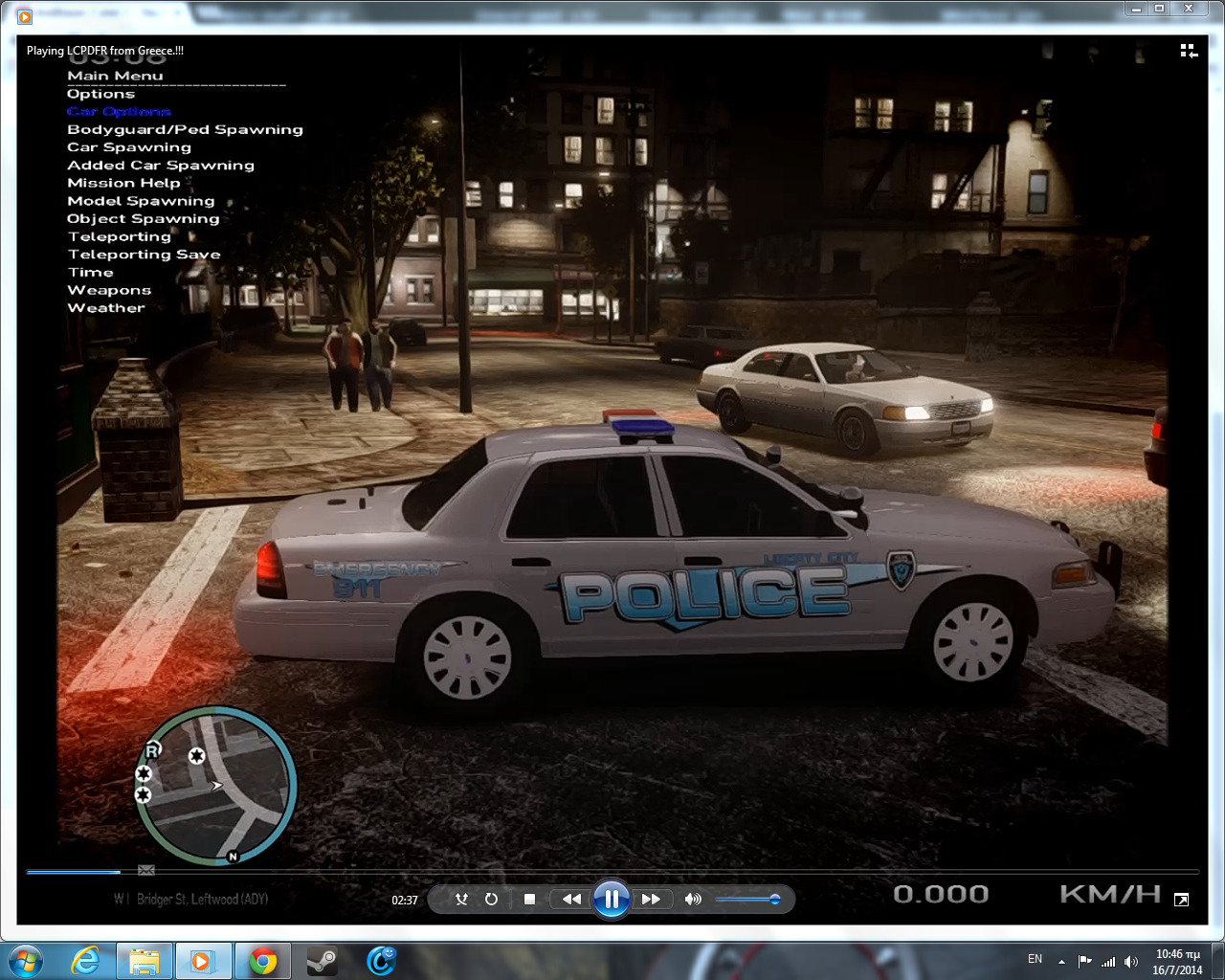Open Internet Explorer from the taskbar

point(86,960)
